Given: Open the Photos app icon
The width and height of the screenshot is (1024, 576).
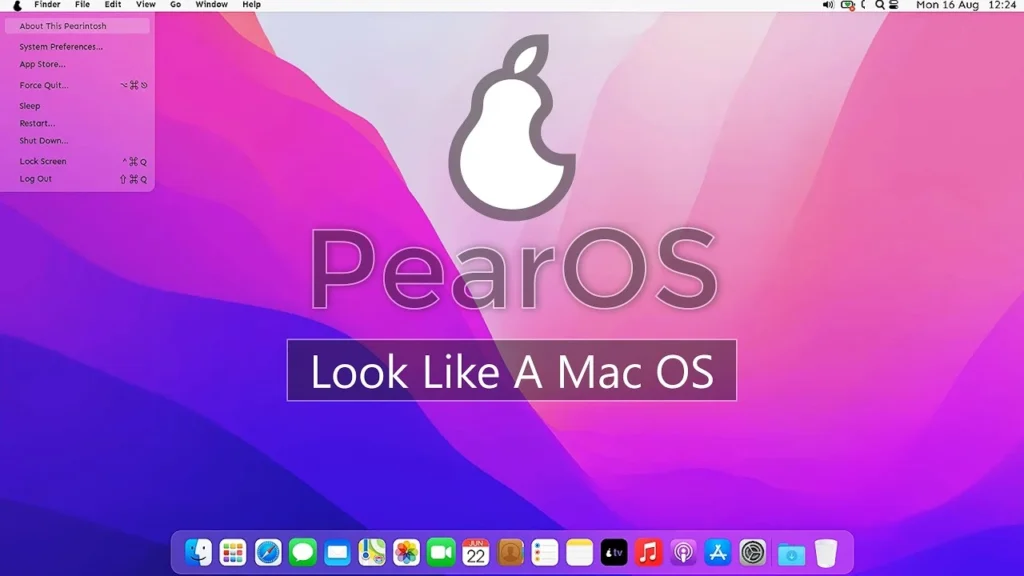Looking at the screenshot, I should point(406,552).
